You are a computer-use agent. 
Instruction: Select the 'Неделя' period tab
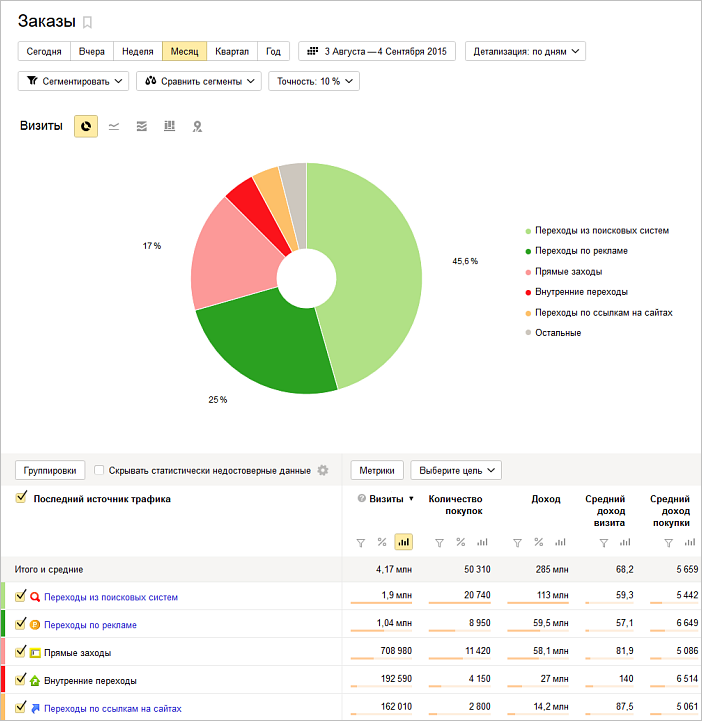click(137, 51)
